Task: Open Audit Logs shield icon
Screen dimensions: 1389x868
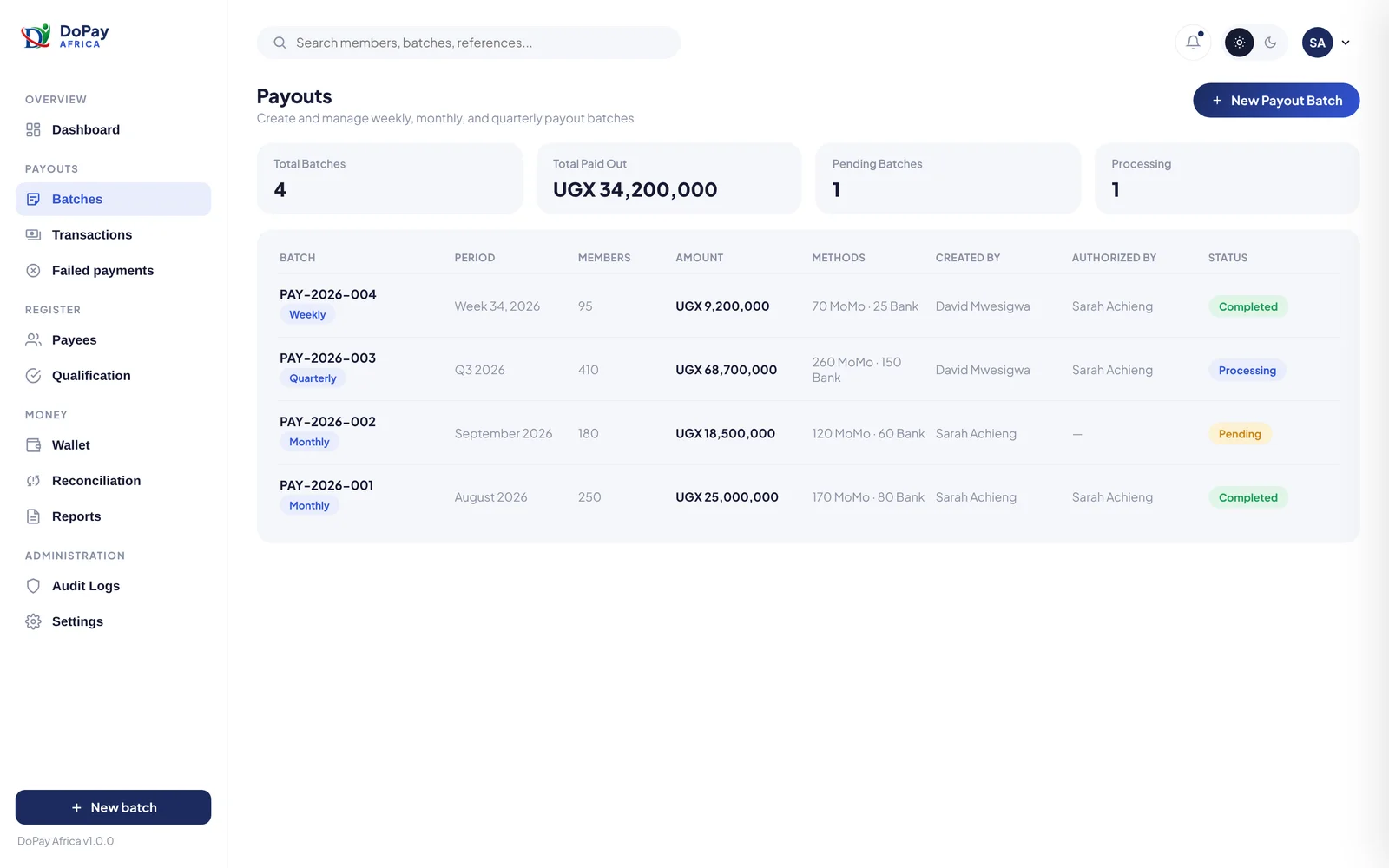Action: (x=33, y=586)
